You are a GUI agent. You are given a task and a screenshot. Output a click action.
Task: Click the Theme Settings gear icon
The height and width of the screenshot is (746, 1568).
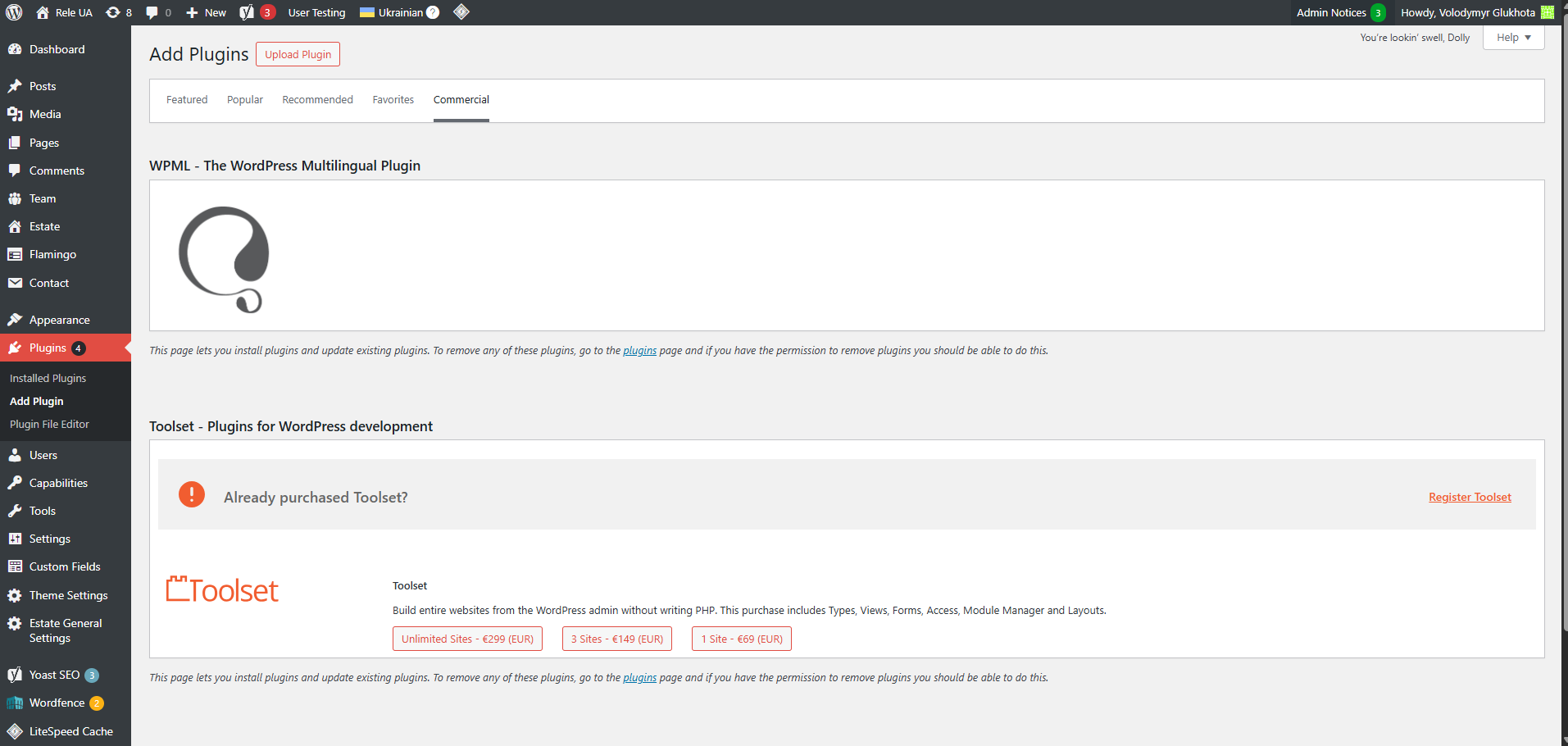pyautogui.click(x=15, y=595)
